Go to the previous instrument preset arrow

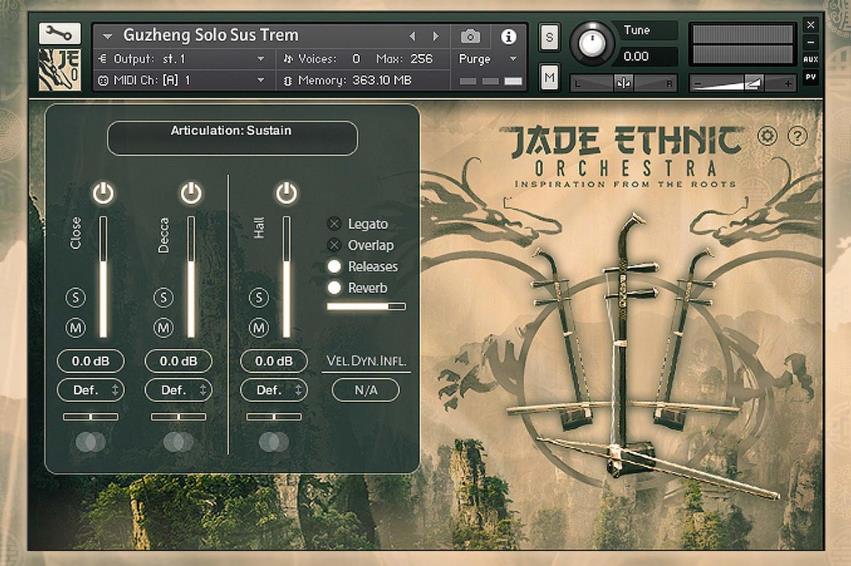[412, 36]
